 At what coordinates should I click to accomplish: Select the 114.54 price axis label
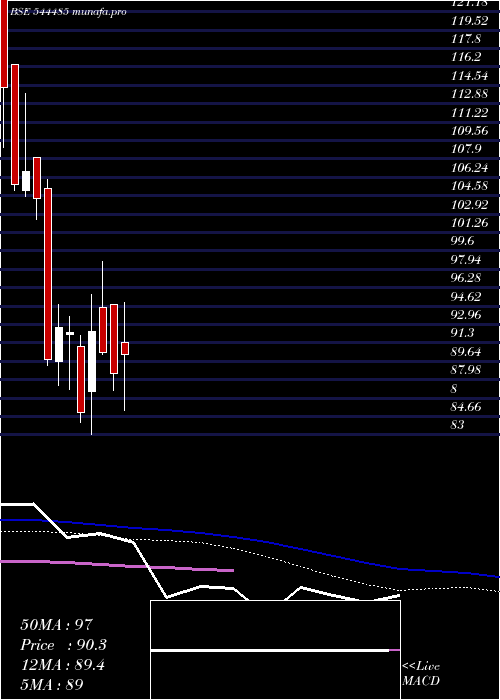[x=469, y=76]
